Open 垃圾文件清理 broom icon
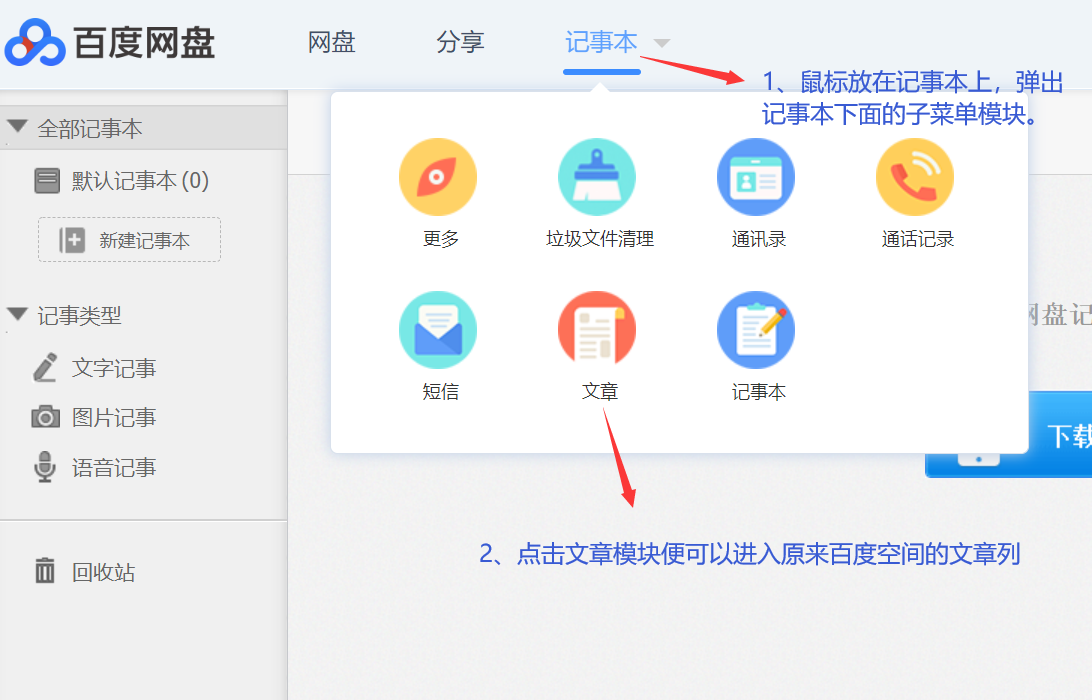 (x=597, y=177)
